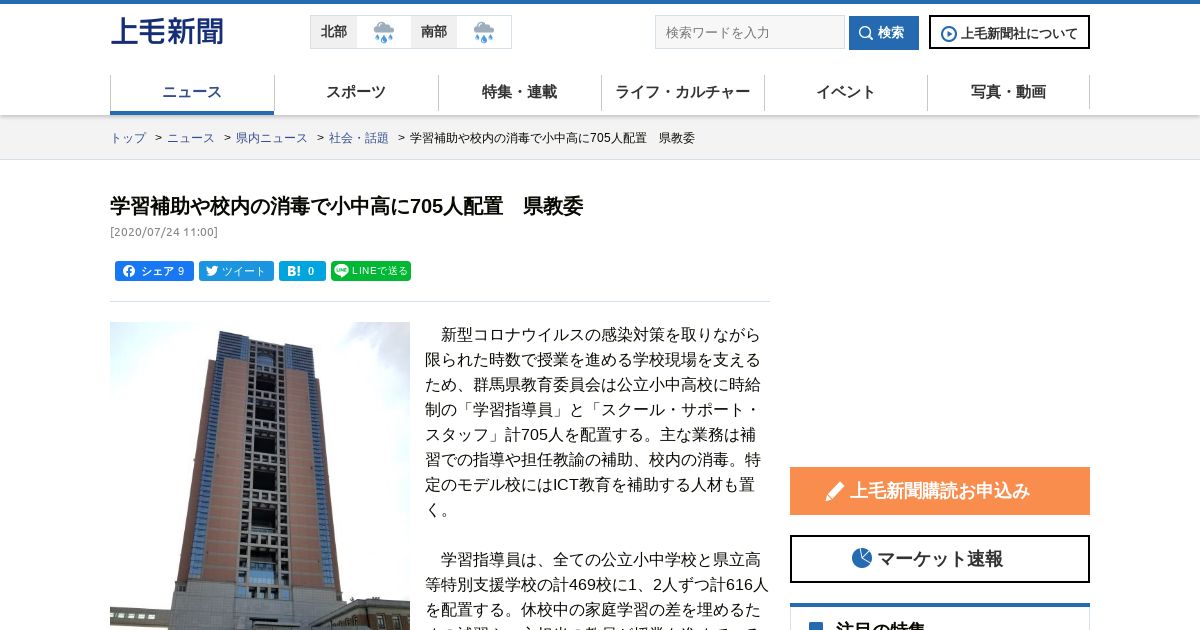The height and width of the screenshot is (630, 1200).
Task: Click the 南部 weather region label
Action: pos(434,32)
